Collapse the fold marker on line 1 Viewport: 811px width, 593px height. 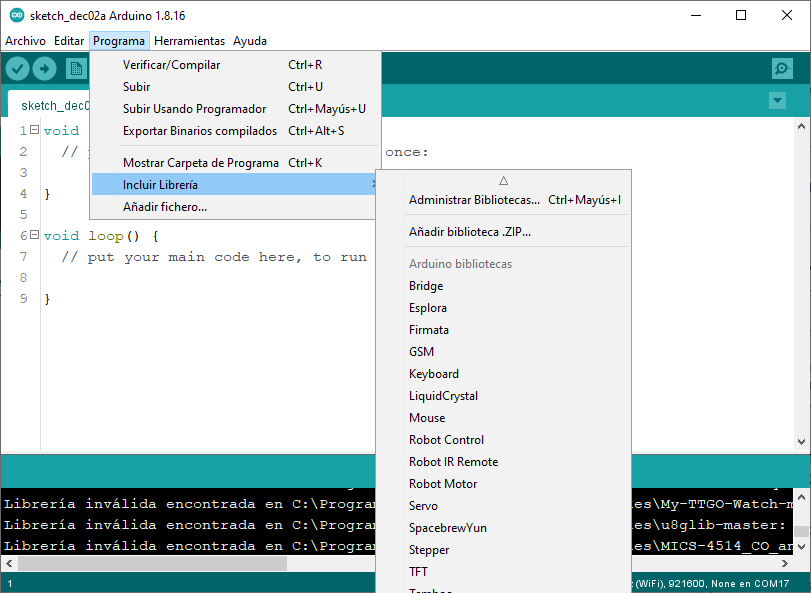pyautogui.click(x=34, y=130)
